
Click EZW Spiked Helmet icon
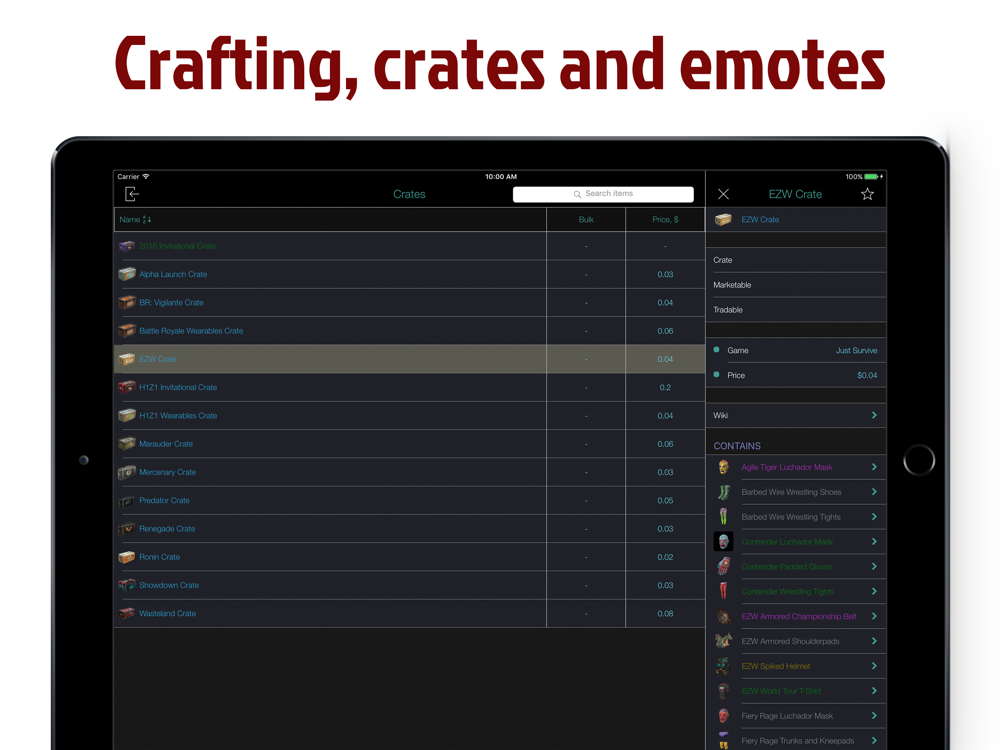(x=723, y=666)
